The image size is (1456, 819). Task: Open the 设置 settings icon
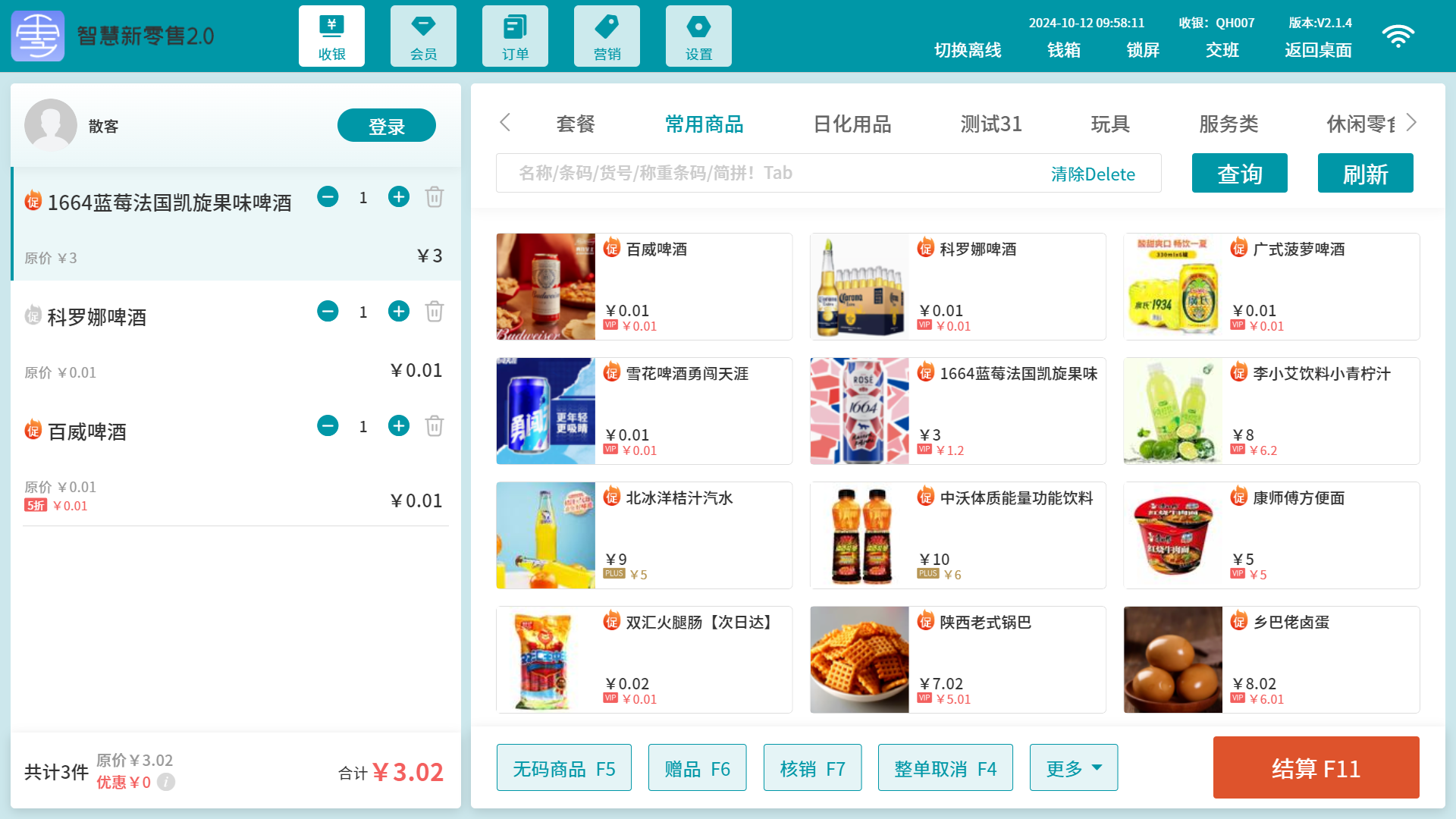tap(698, 36)
